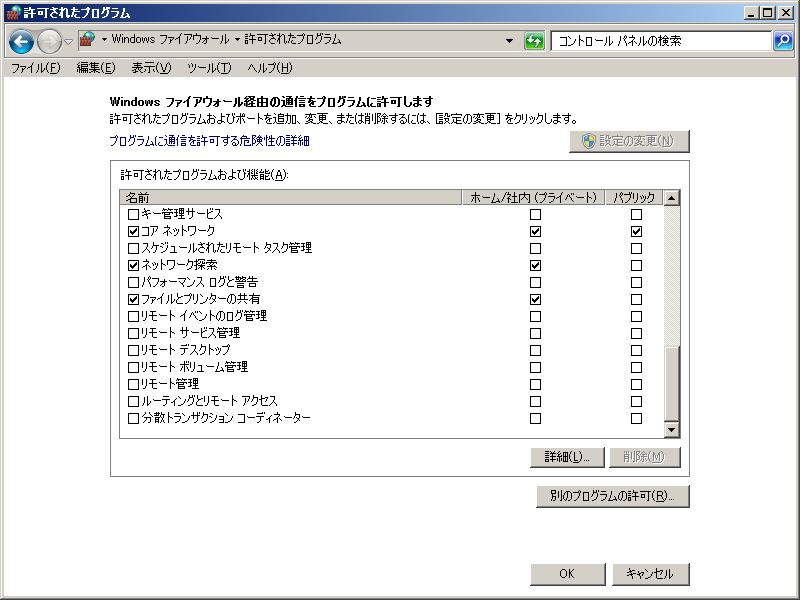Screen dimensions: 800x600
Task: Open the ファイル(F) menu
Action: tap(36, 68)
